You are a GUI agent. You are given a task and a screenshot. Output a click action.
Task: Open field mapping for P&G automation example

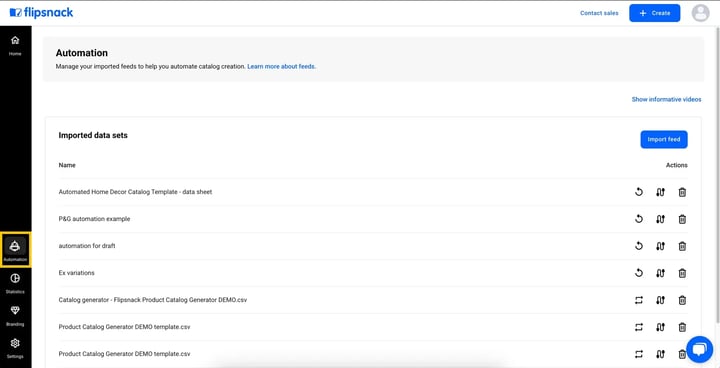coord(660,219)
